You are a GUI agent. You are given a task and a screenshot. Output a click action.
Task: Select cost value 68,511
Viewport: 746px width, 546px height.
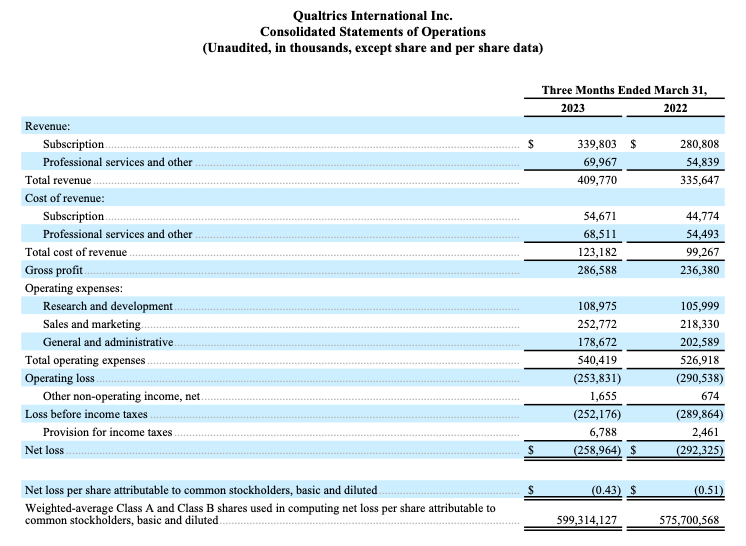(600, 234)
